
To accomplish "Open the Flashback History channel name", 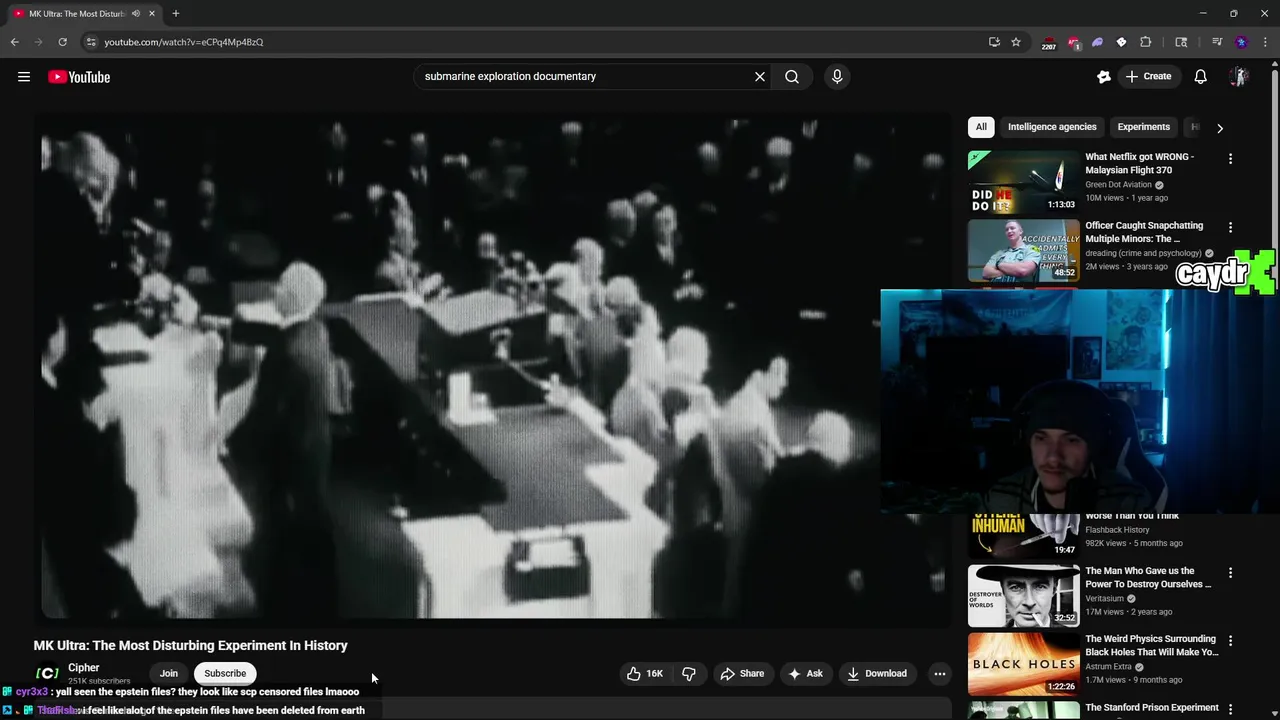I will (1117, 530).
